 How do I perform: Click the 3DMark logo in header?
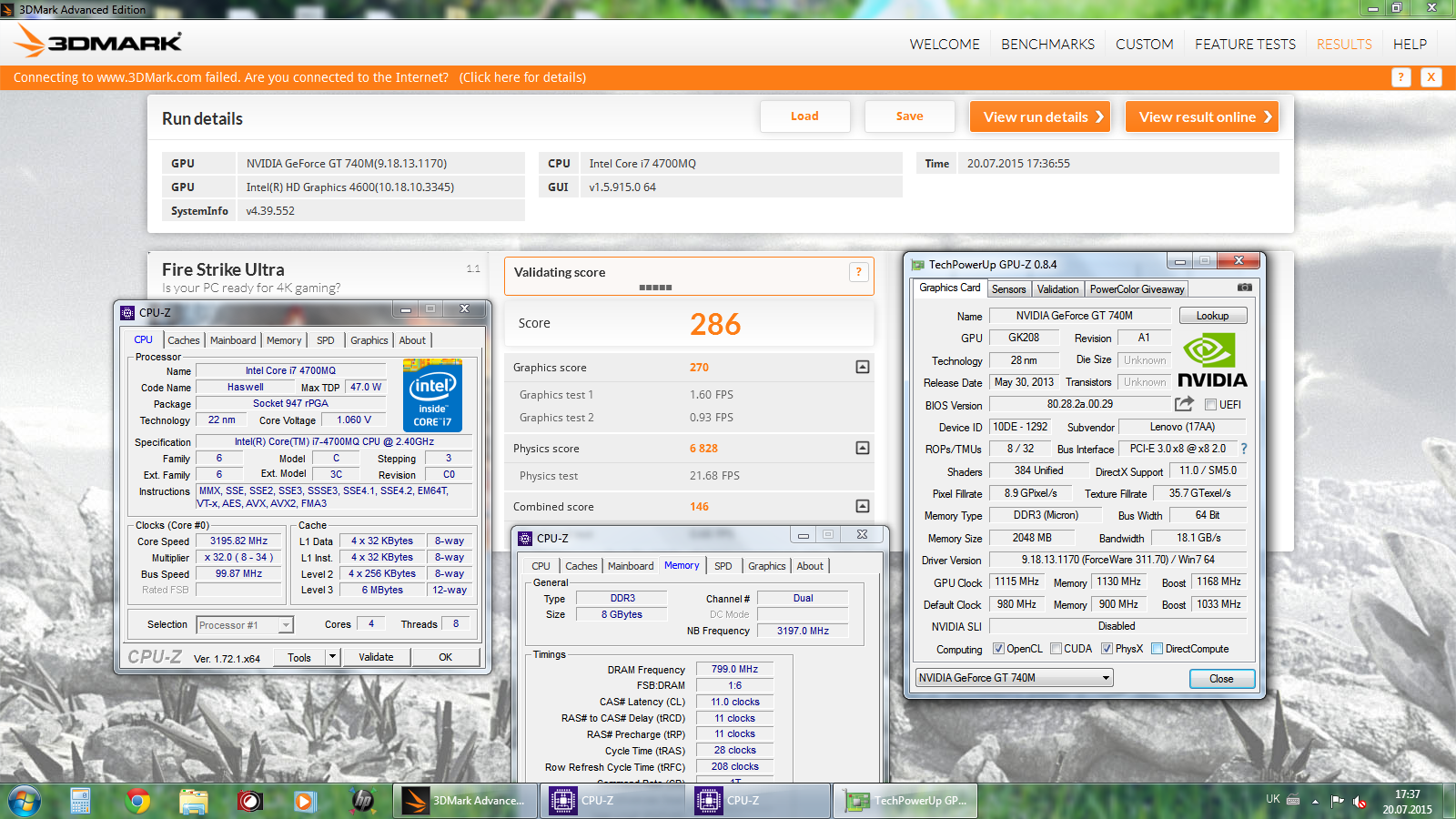(98, 42)
